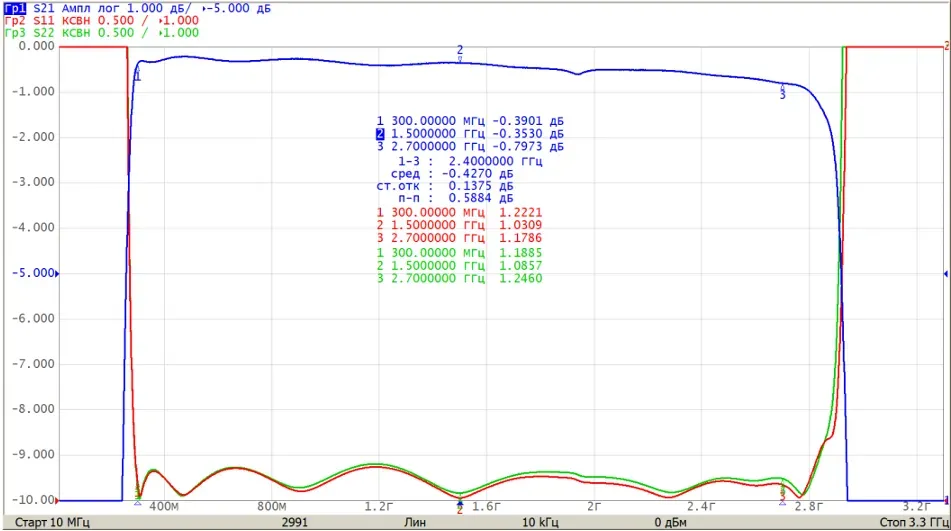Image resolution: width=951 pixels, height=531 pixels.
Task: Click the -10.00 bottom scale value
Action: [x=33, y=500]
